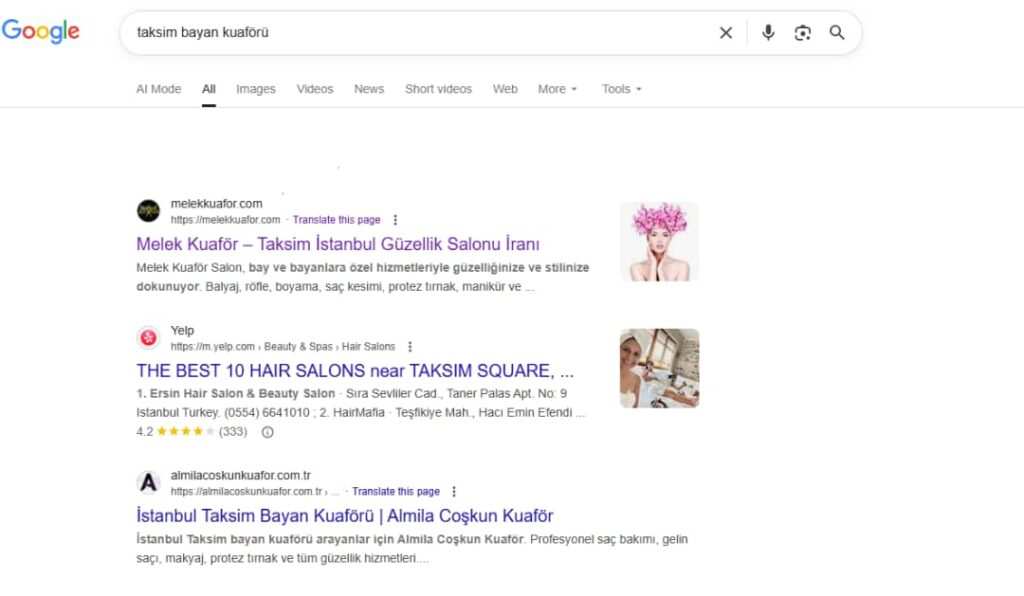Open 'İstanbul Taksim Bayan Kuaförü | Almila Coşkun Kuaför' link

pos(344,516)
